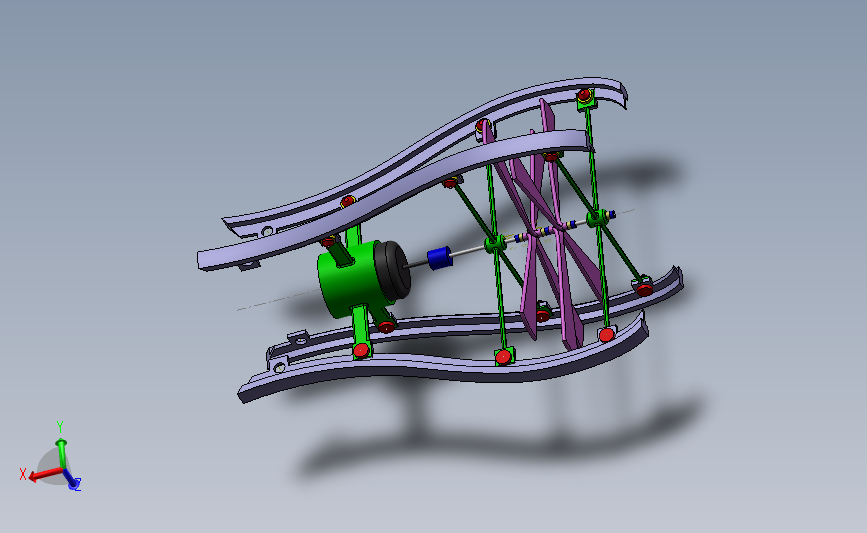
Task: Pick the red bolt at top-right rail end
Action: [584, 95]
